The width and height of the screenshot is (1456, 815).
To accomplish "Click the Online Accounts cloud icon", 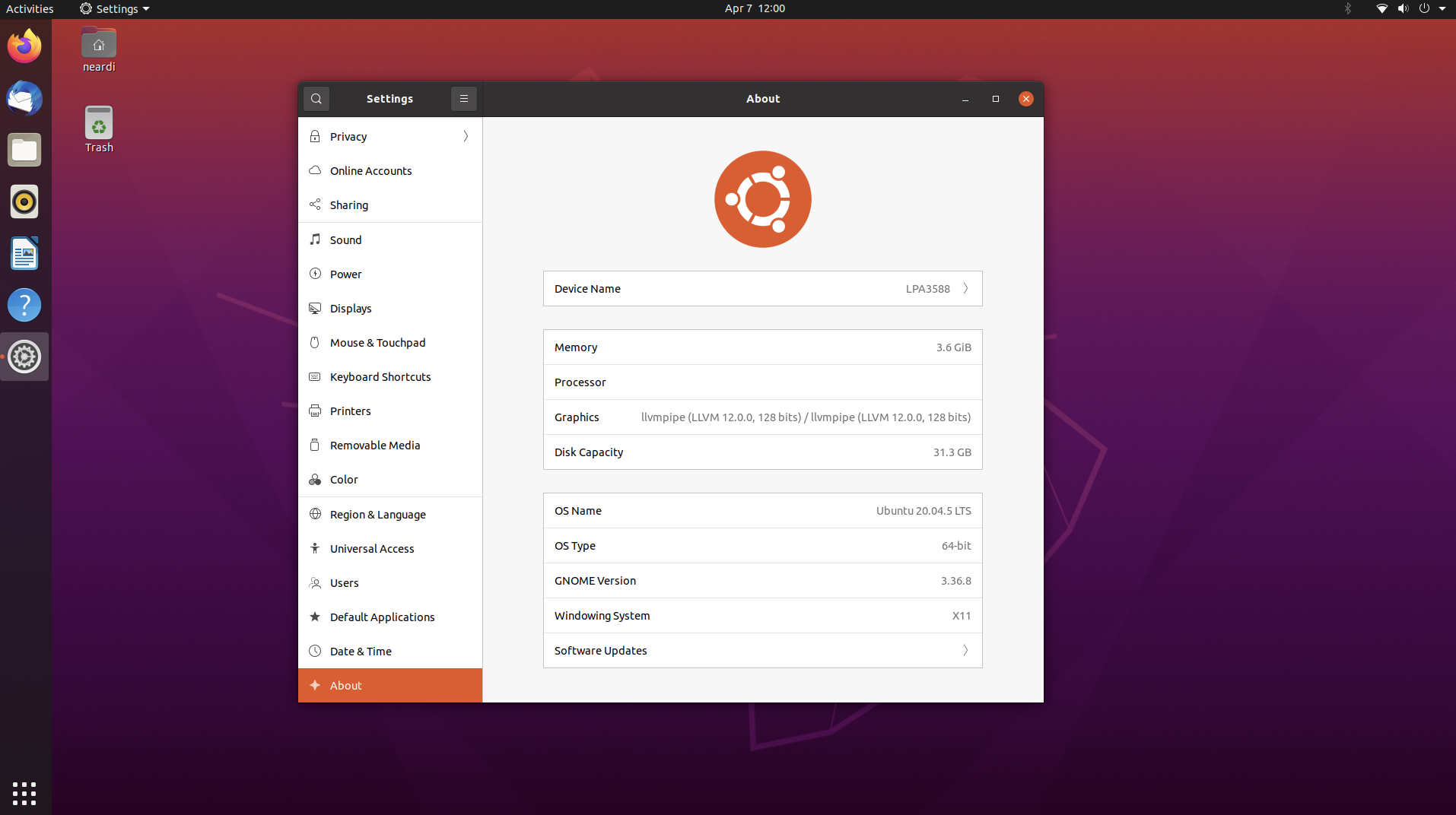I will 315,170.
